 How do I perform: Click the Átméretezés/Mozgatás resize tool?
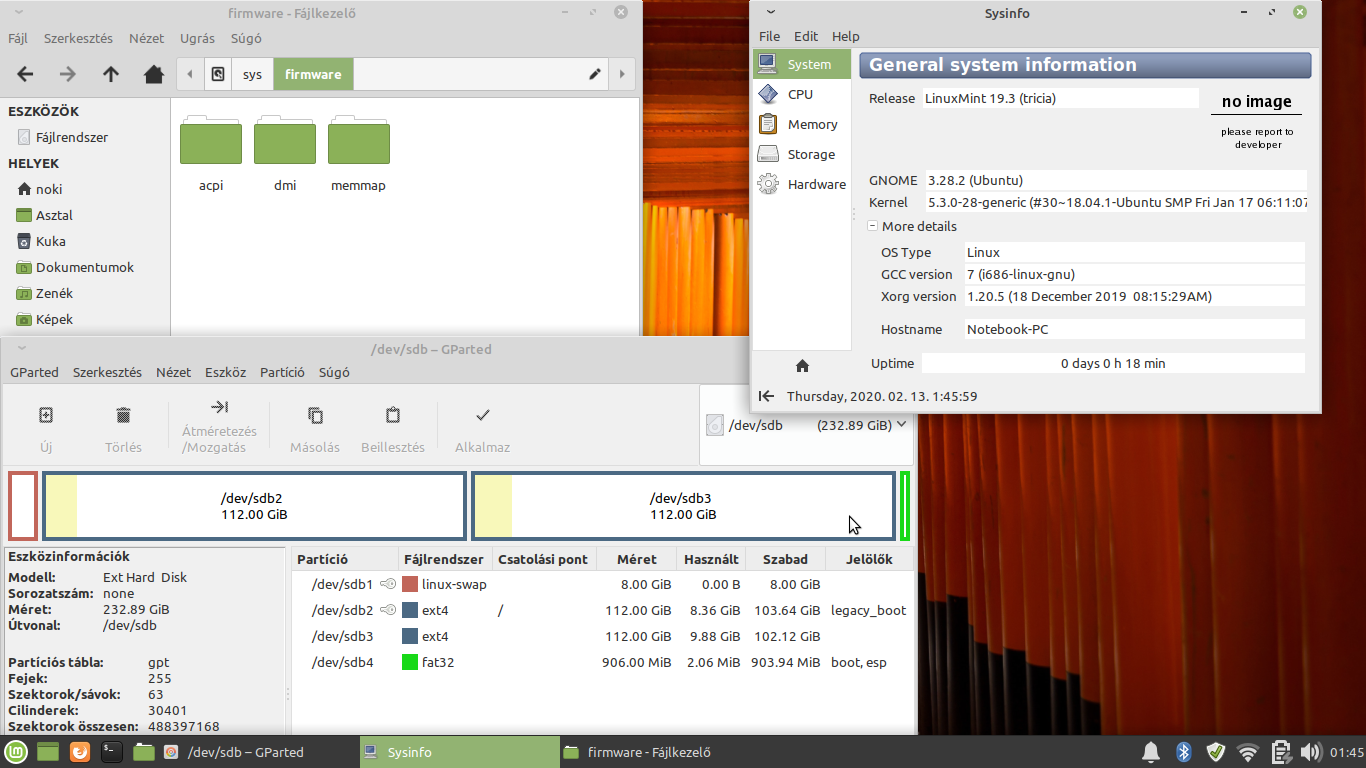coord(219,428)
